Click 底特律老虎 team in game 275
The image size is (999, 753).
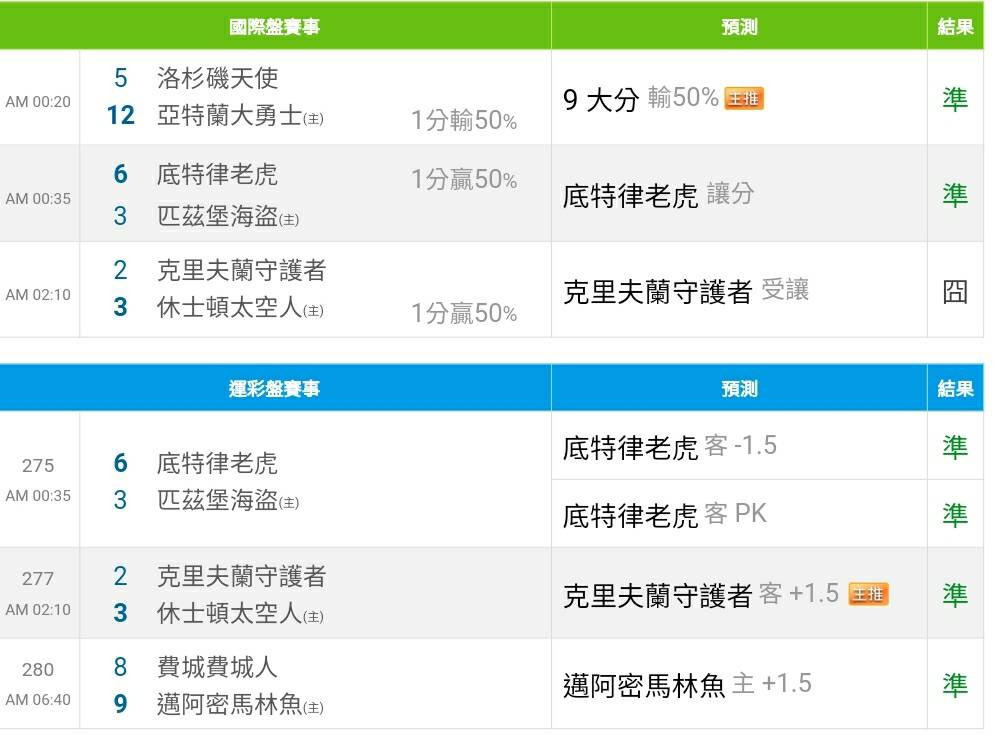(x=218, y=463)
